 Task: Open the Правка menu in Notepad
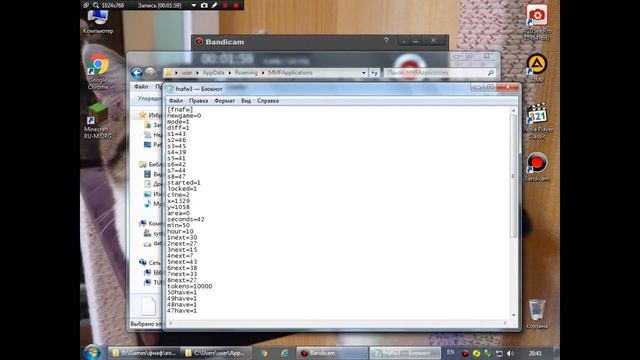[x=198, y=101]
